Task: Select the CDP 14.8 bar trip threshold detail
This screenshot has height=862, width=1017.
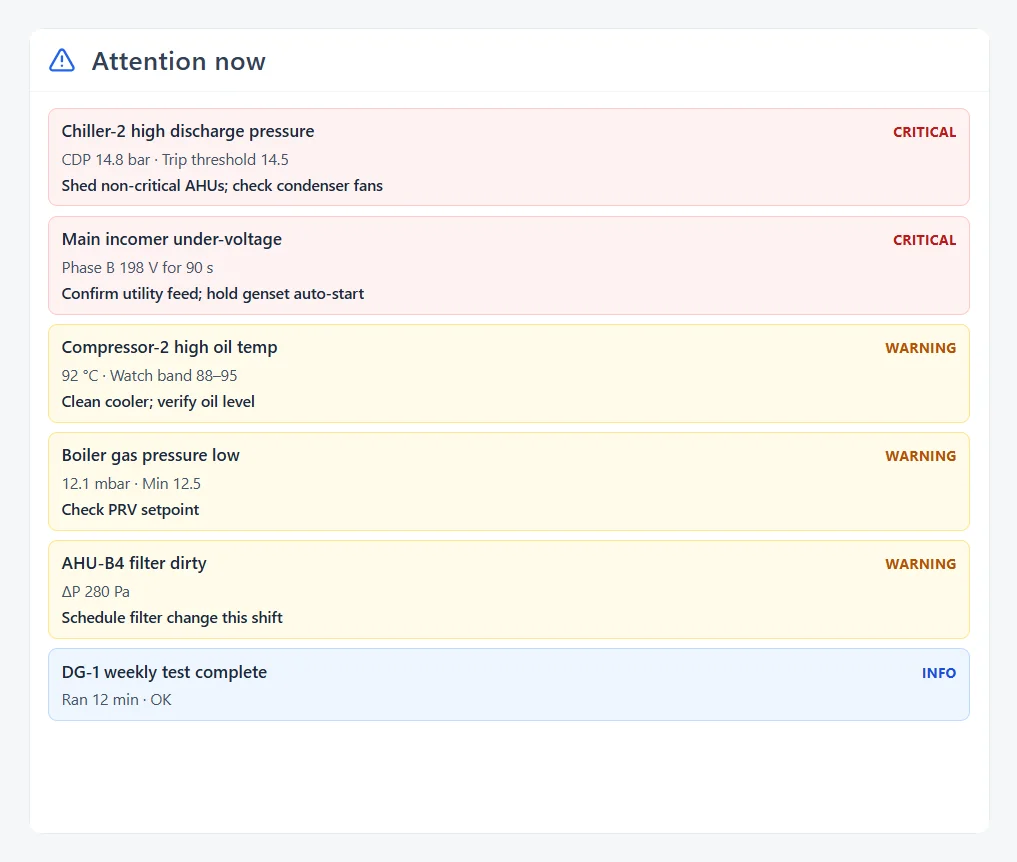Action: click(175, 160)
